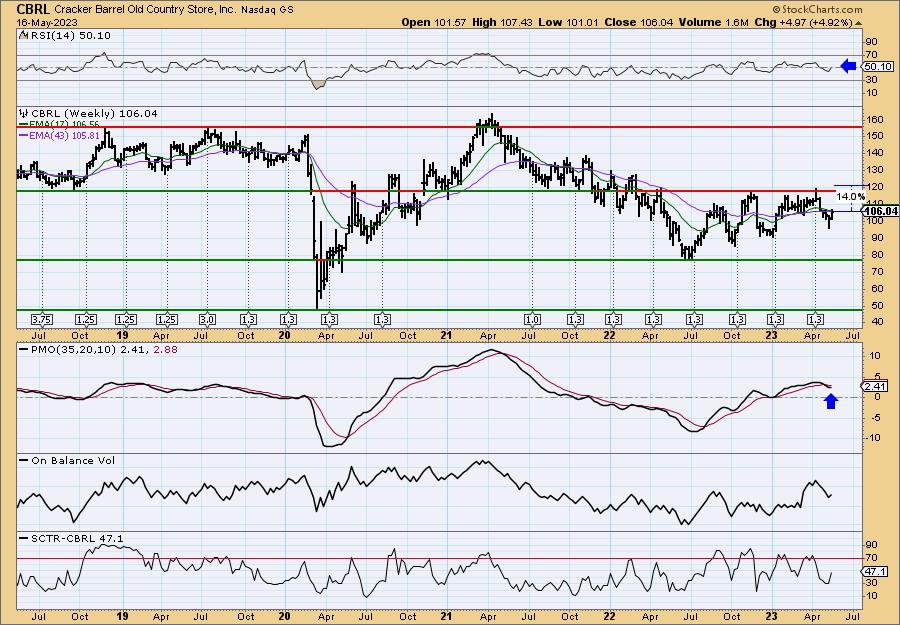Click the High 107.43 value
The image size is (900, 625).
coord(502,22)
